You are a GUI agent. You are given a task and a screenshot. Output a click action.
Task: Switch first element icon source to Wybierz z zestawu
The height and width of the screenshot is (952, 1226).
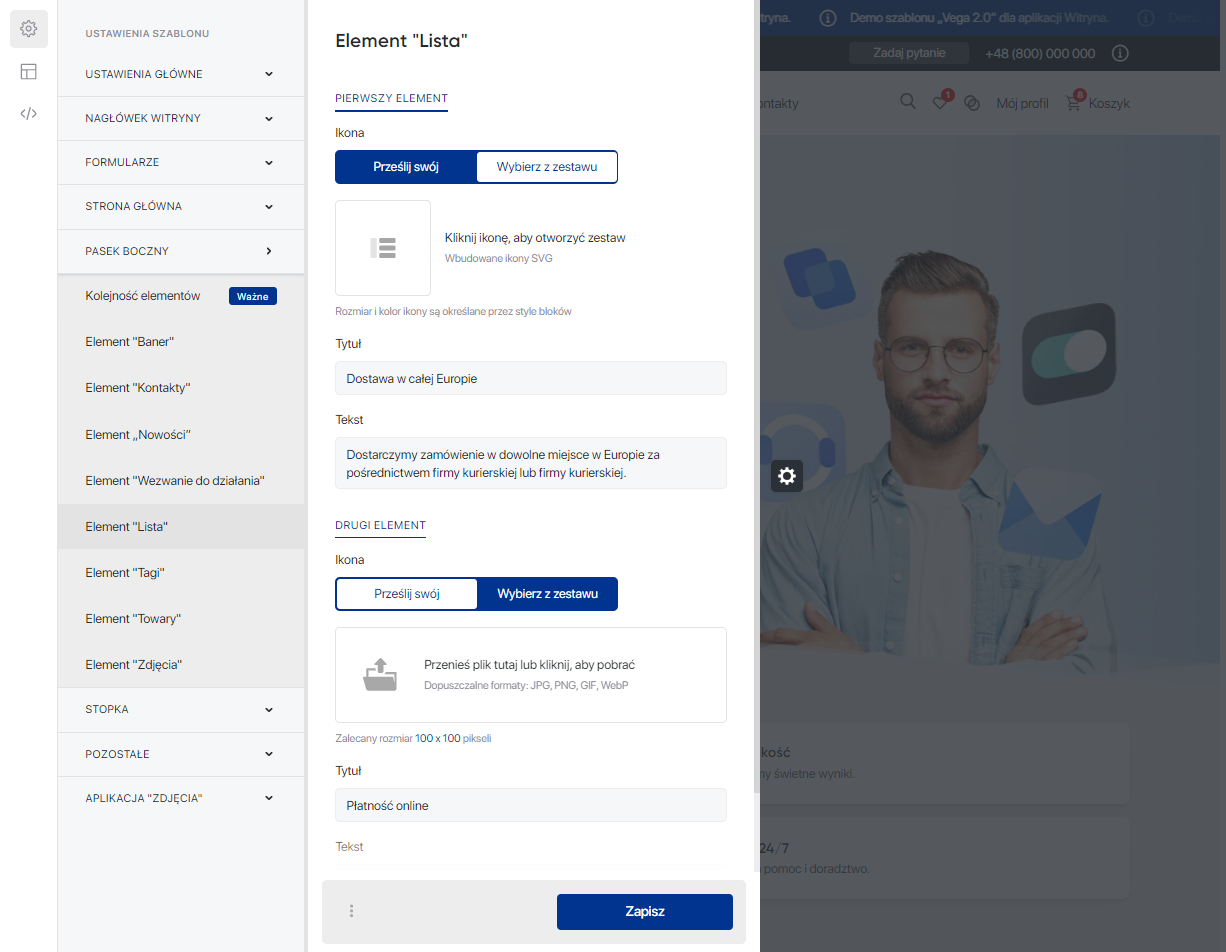point(547,167)
